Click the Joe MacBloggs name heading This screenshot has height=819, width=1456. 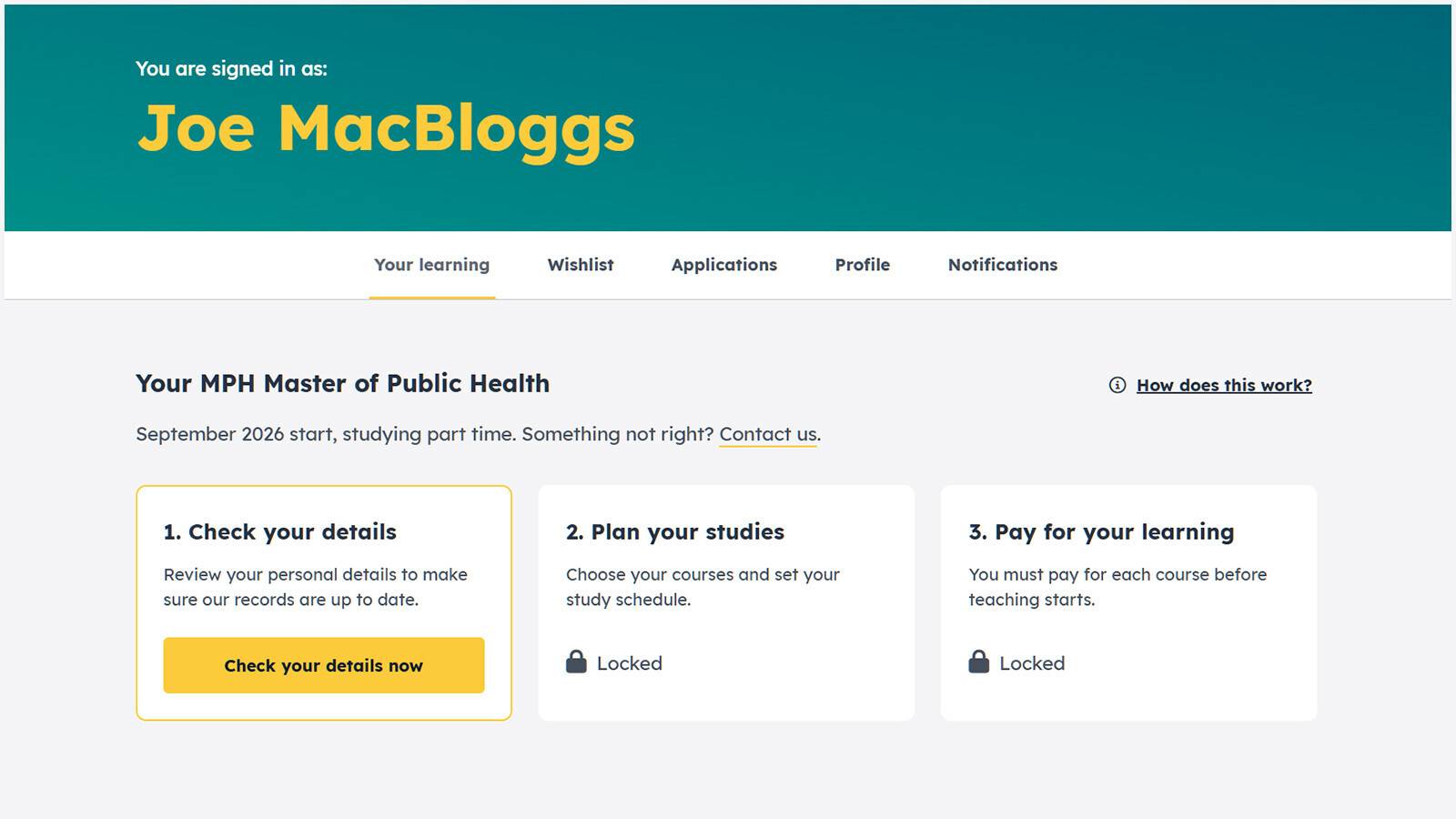click(386, 128)
